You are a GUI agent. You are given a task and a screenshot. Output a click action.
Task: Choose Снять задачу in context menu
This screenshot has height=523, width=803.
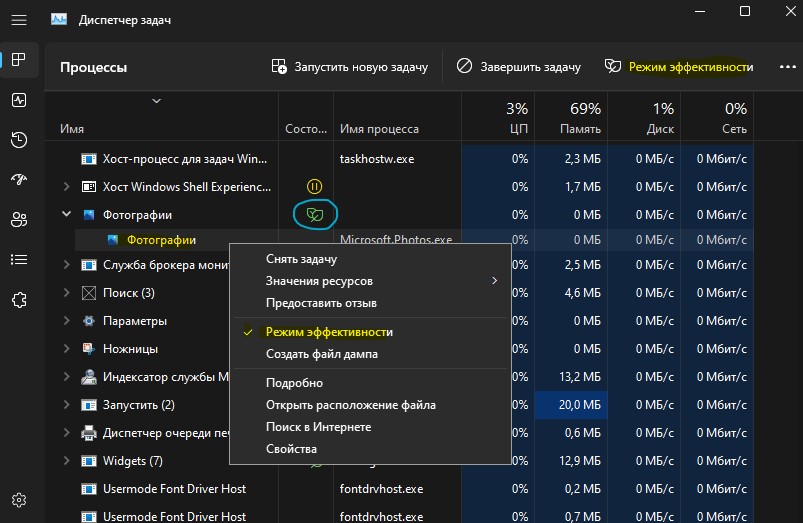point(370,259)
